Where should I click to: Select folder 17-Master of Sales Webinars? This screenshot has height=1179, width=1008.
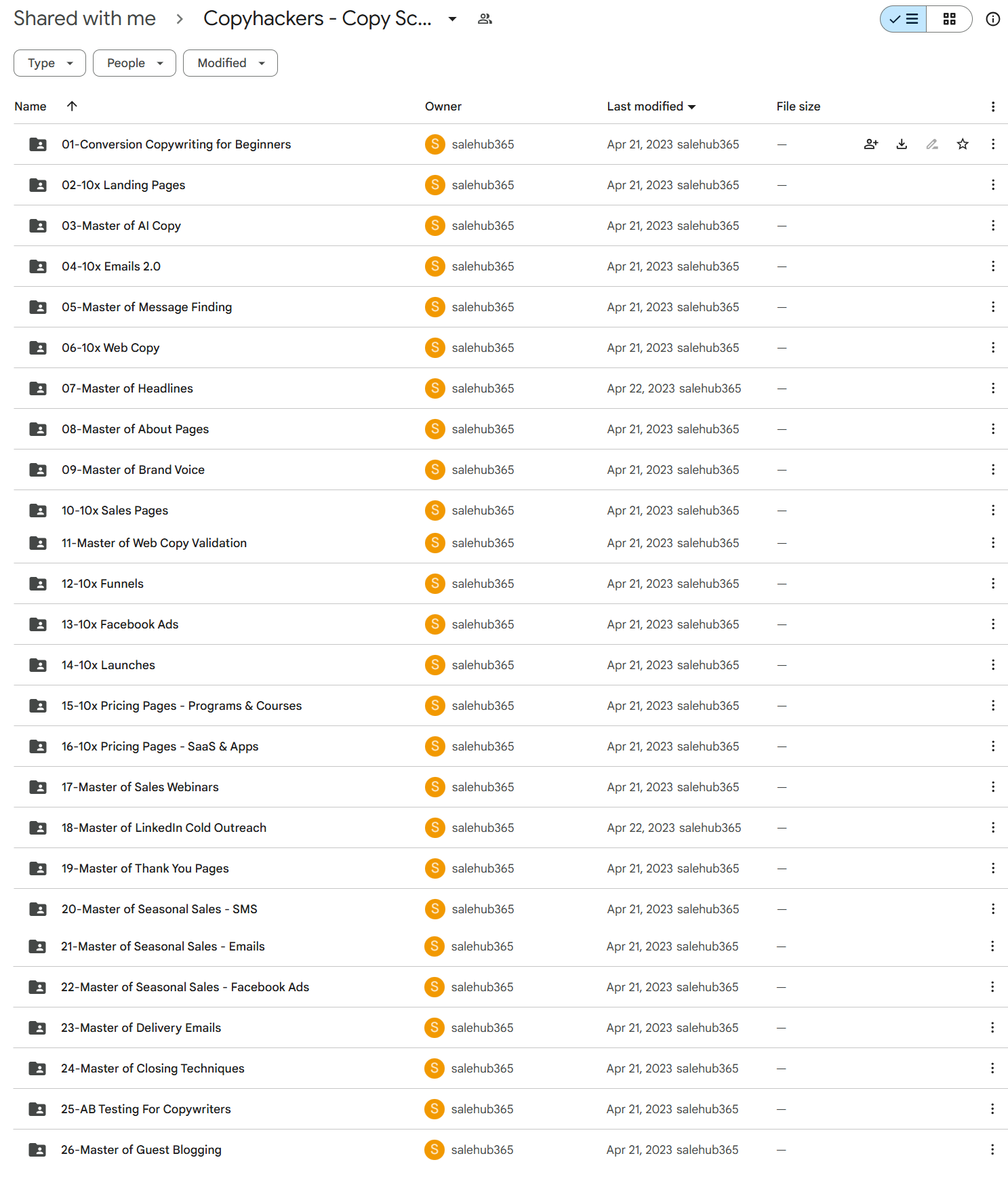click(510, 786)
